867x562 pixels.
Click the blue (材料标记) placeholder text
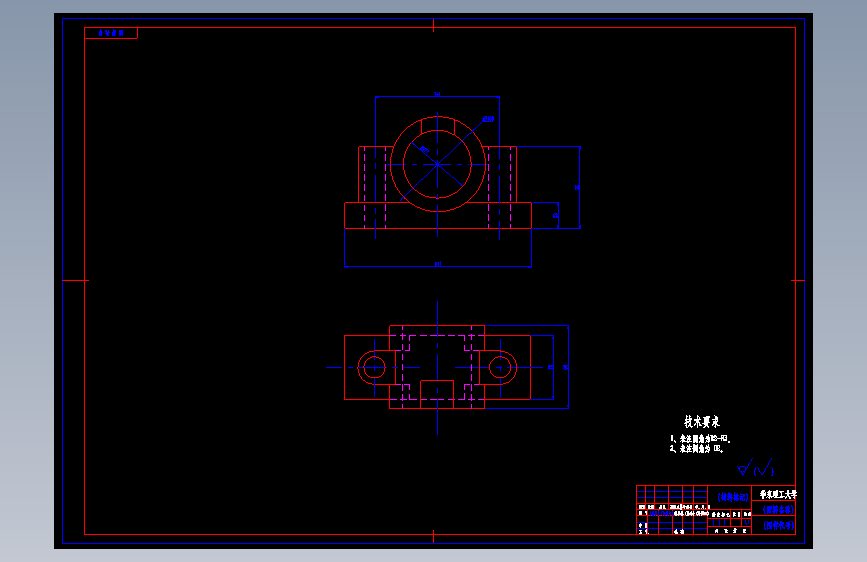coord(733,497)
